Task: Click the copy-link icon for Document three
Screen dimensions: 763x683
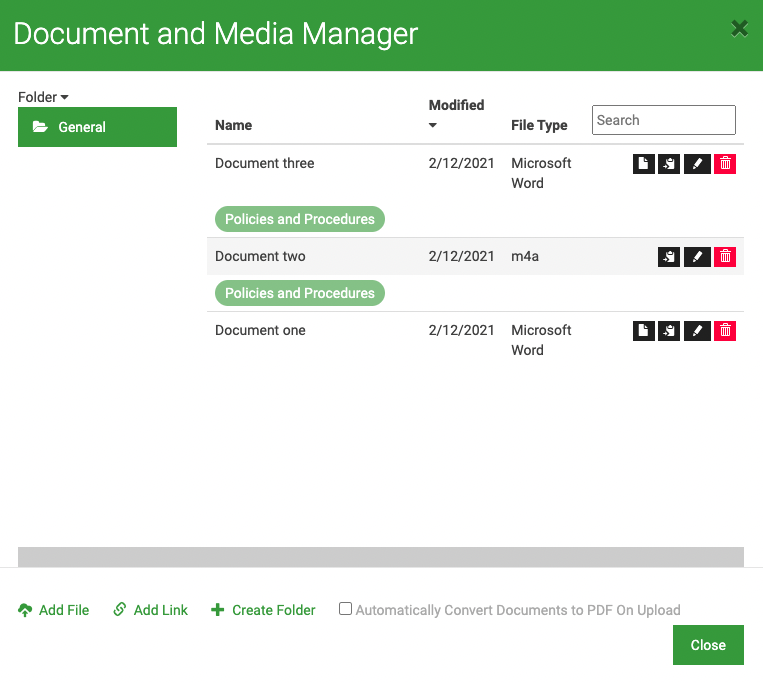Action: pyautogui.click(x=669, y=163)
